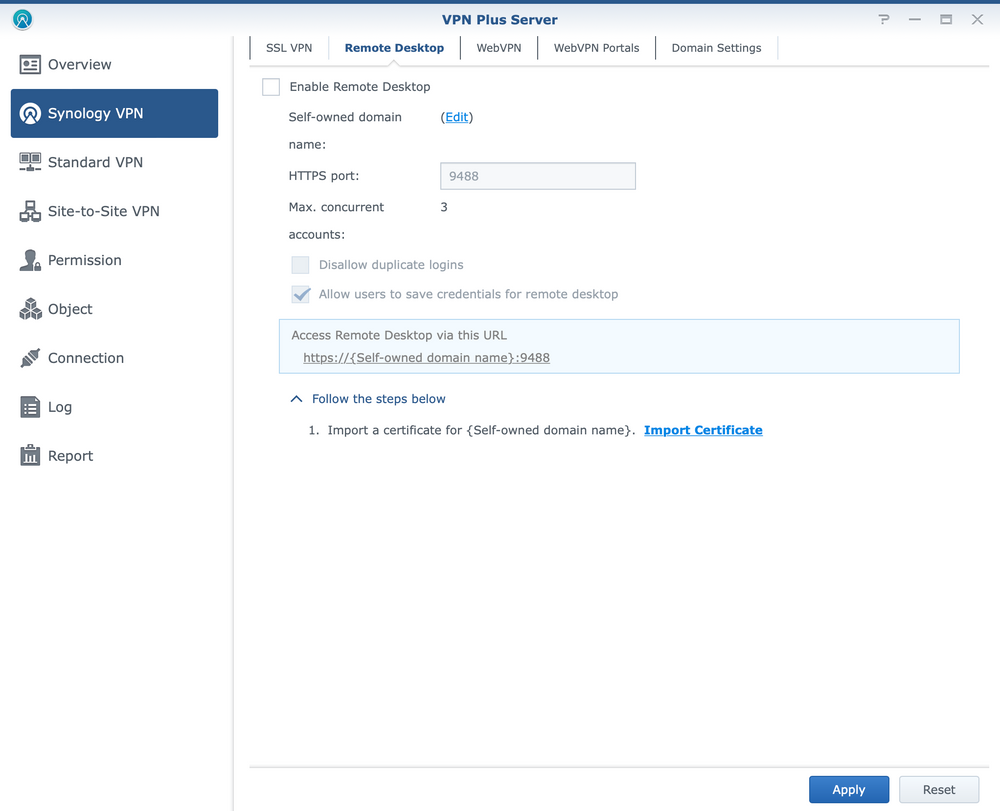
Task: Open the Report section
Action: tap(114, 456)
